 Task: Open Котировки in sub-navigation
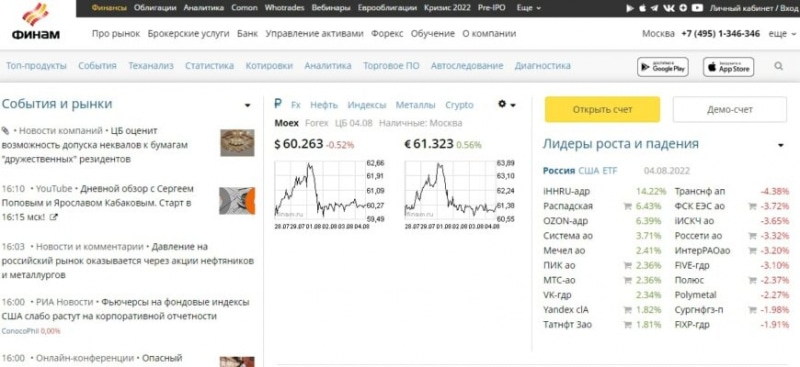click(x=269, y=66)
